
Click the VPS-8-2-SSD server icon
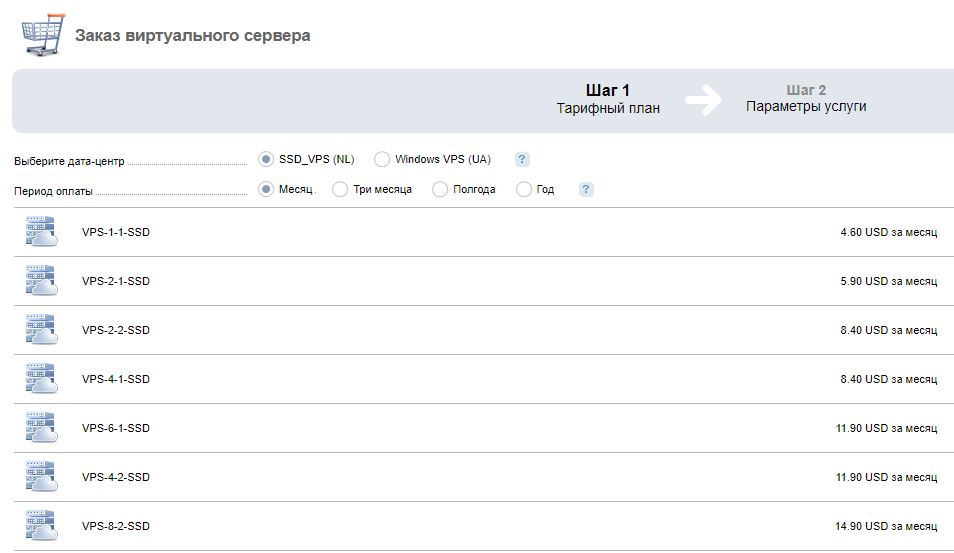41,525
